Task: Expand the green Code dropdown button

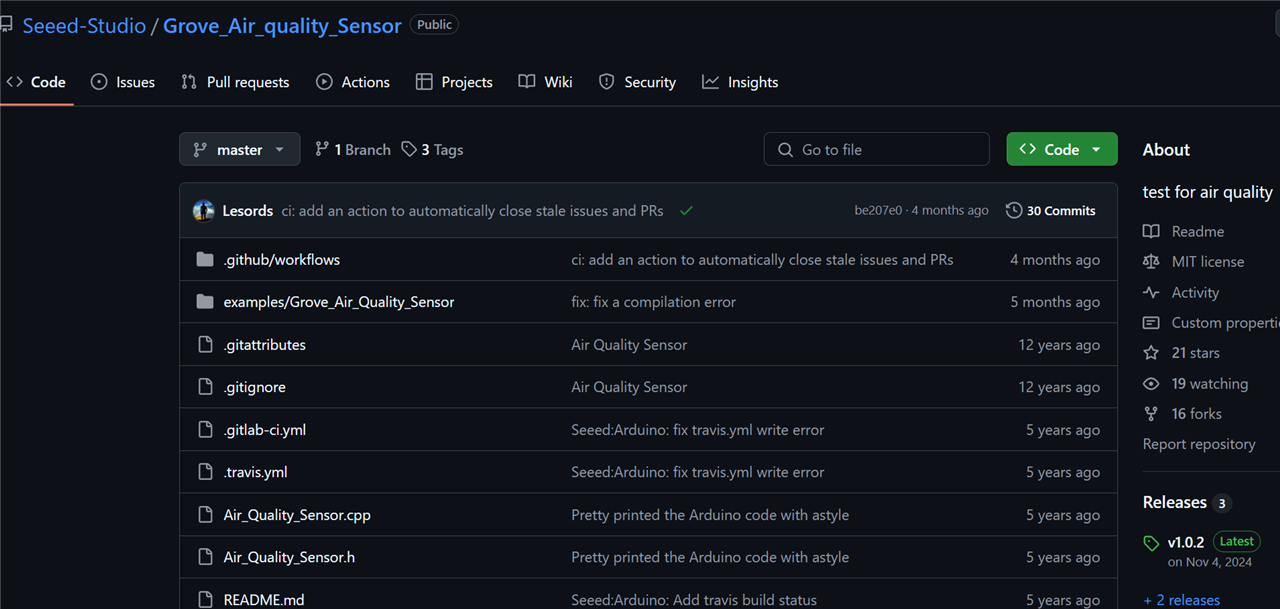Action: [x=1062, y=150]
